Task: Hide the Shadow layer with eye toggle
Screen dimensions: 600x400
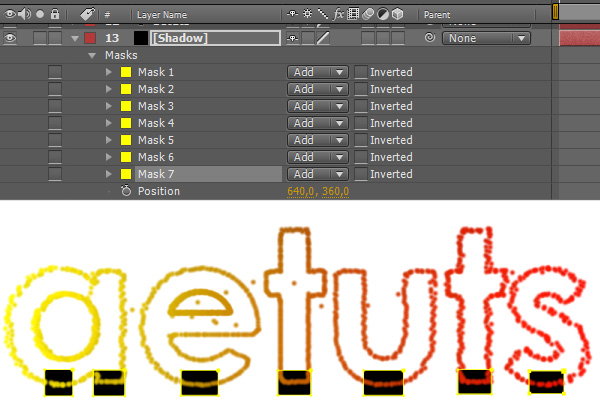Action: [10, 38]
